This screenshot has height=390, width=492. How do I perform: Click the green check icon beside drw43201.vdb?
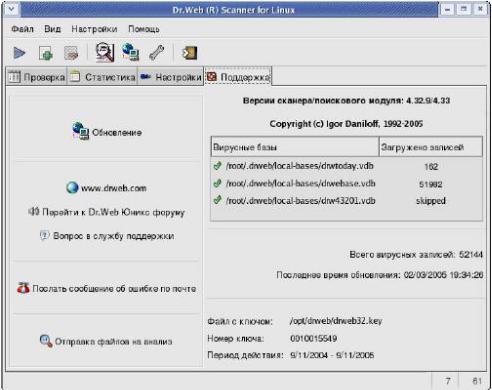point(218,200)
